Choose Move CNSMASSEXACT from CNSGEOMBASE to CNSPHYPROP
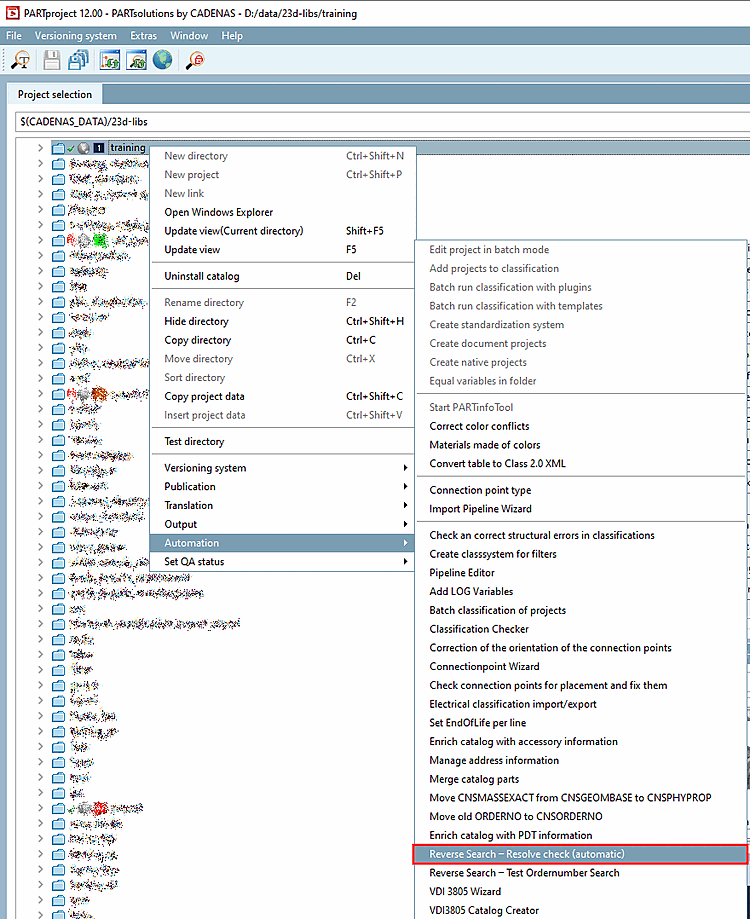Viewport: 750px width, 919px height. [580, 798]
